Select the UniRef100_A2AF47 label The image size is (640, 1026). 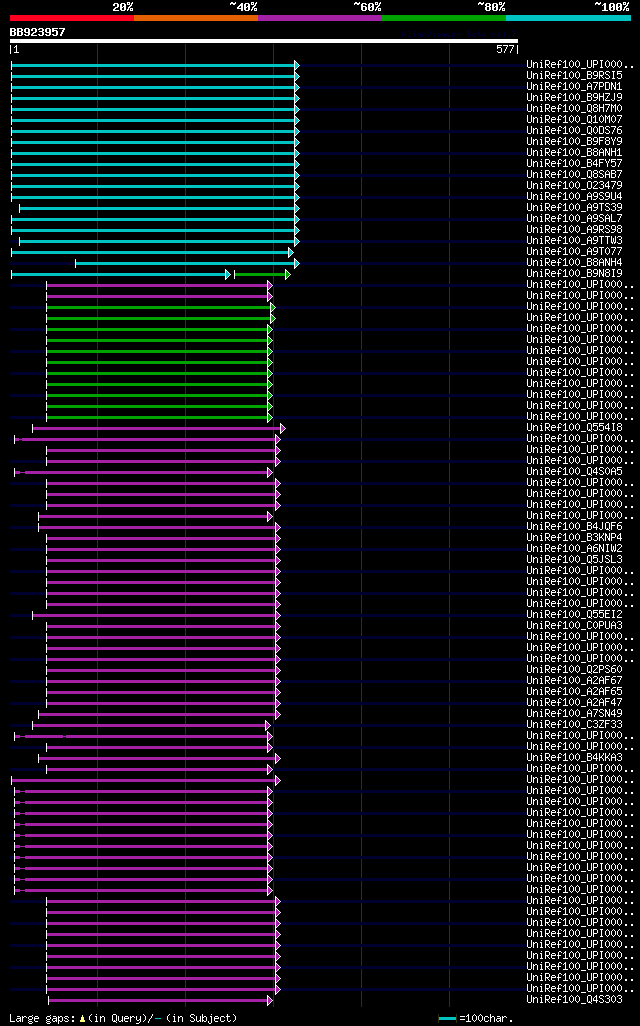(574, 702)
